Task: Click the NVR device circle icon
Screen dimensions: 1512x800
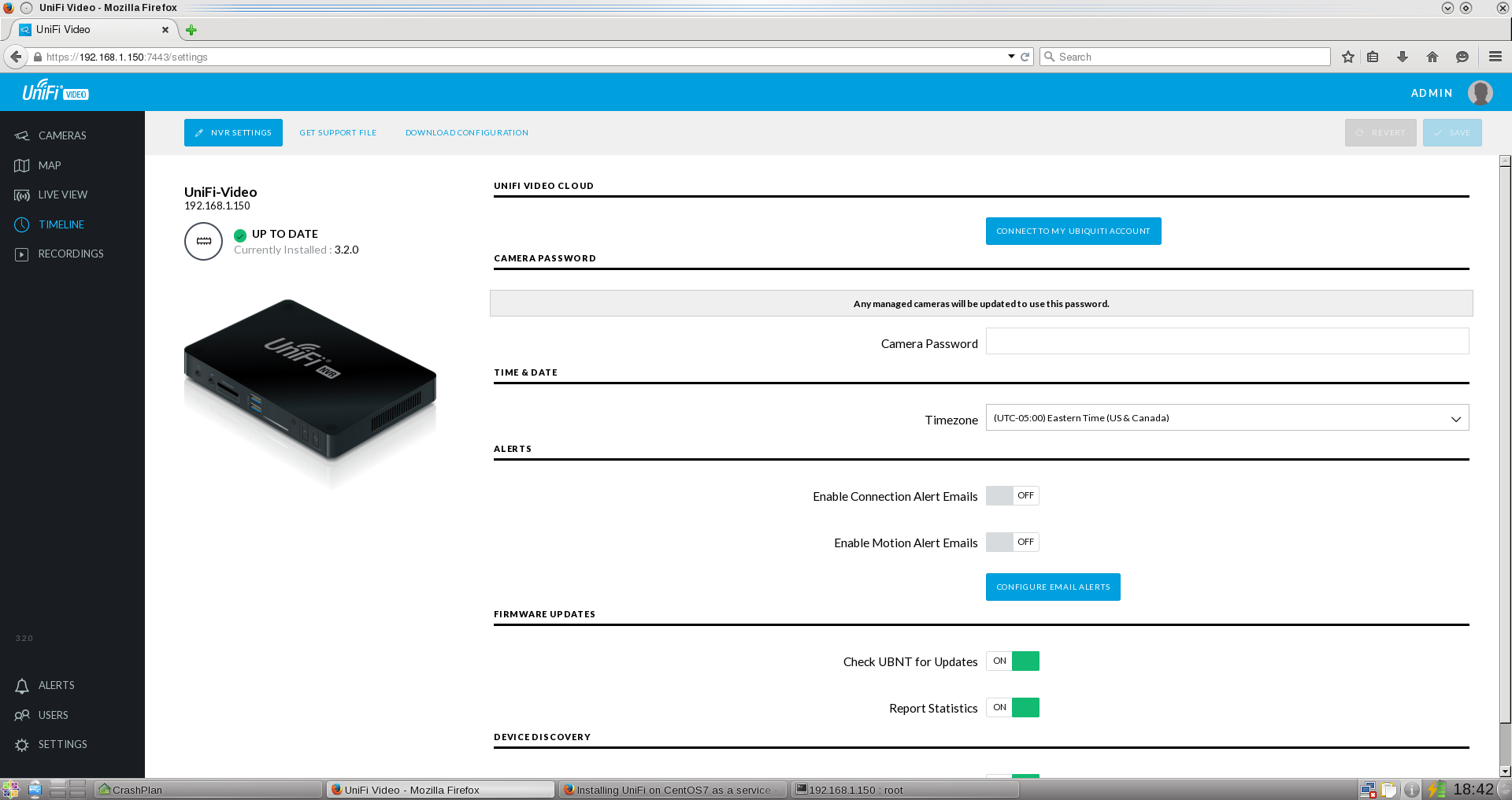Action: point(204,241)
